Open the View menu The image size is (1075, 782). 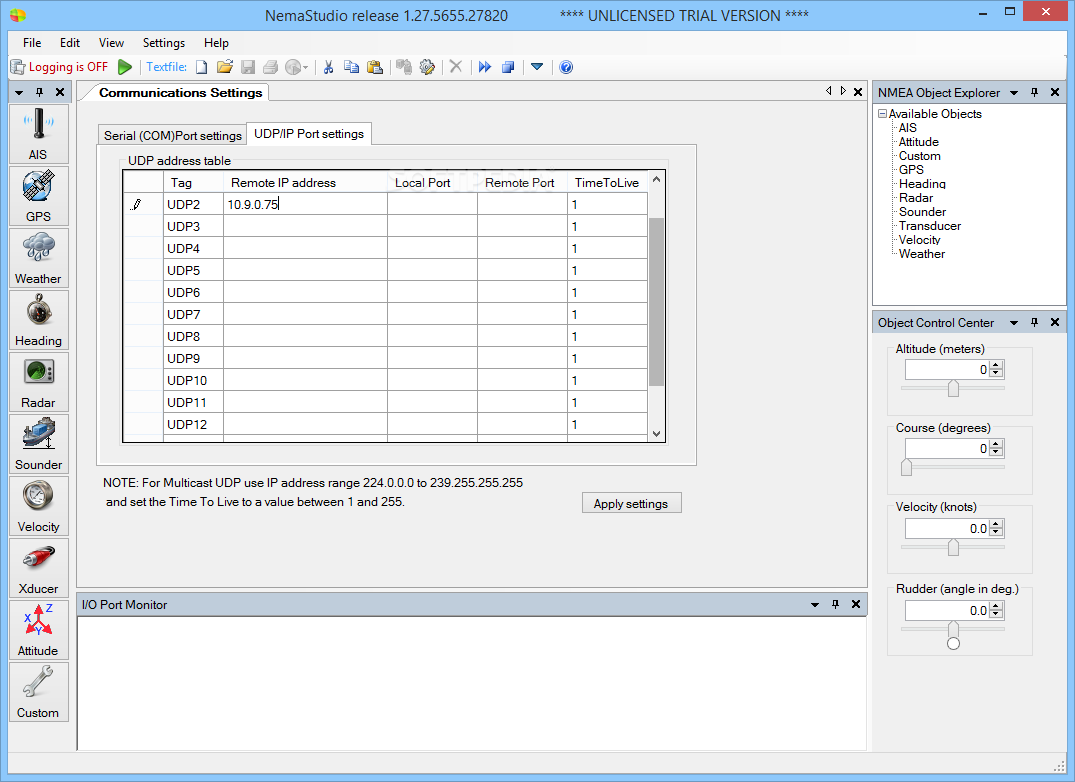pos(111,42)
